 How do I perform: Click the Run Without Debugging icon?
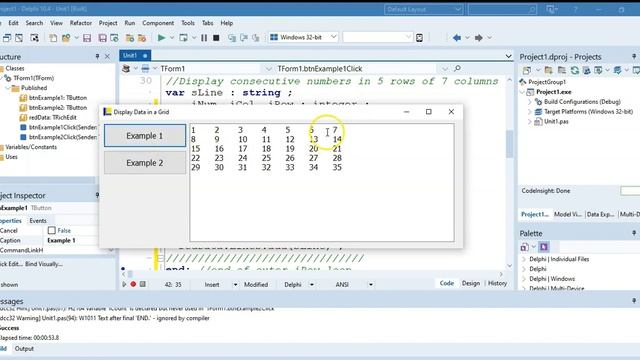click(183, 38)
